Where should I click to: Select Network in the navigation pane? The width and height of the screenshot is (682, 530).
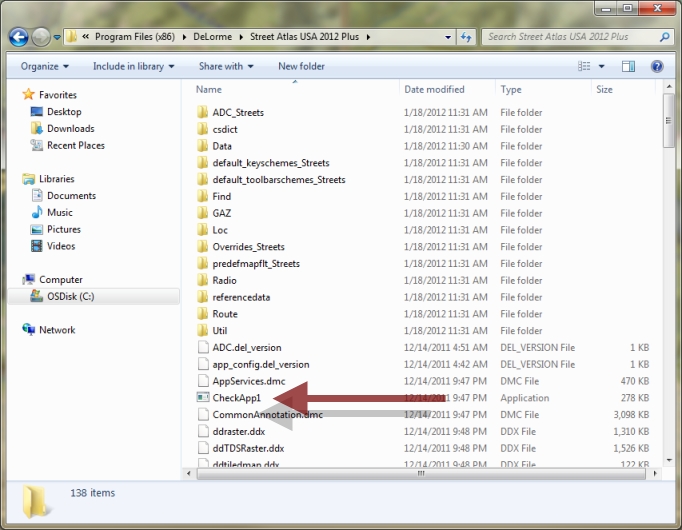coord(57,330)
